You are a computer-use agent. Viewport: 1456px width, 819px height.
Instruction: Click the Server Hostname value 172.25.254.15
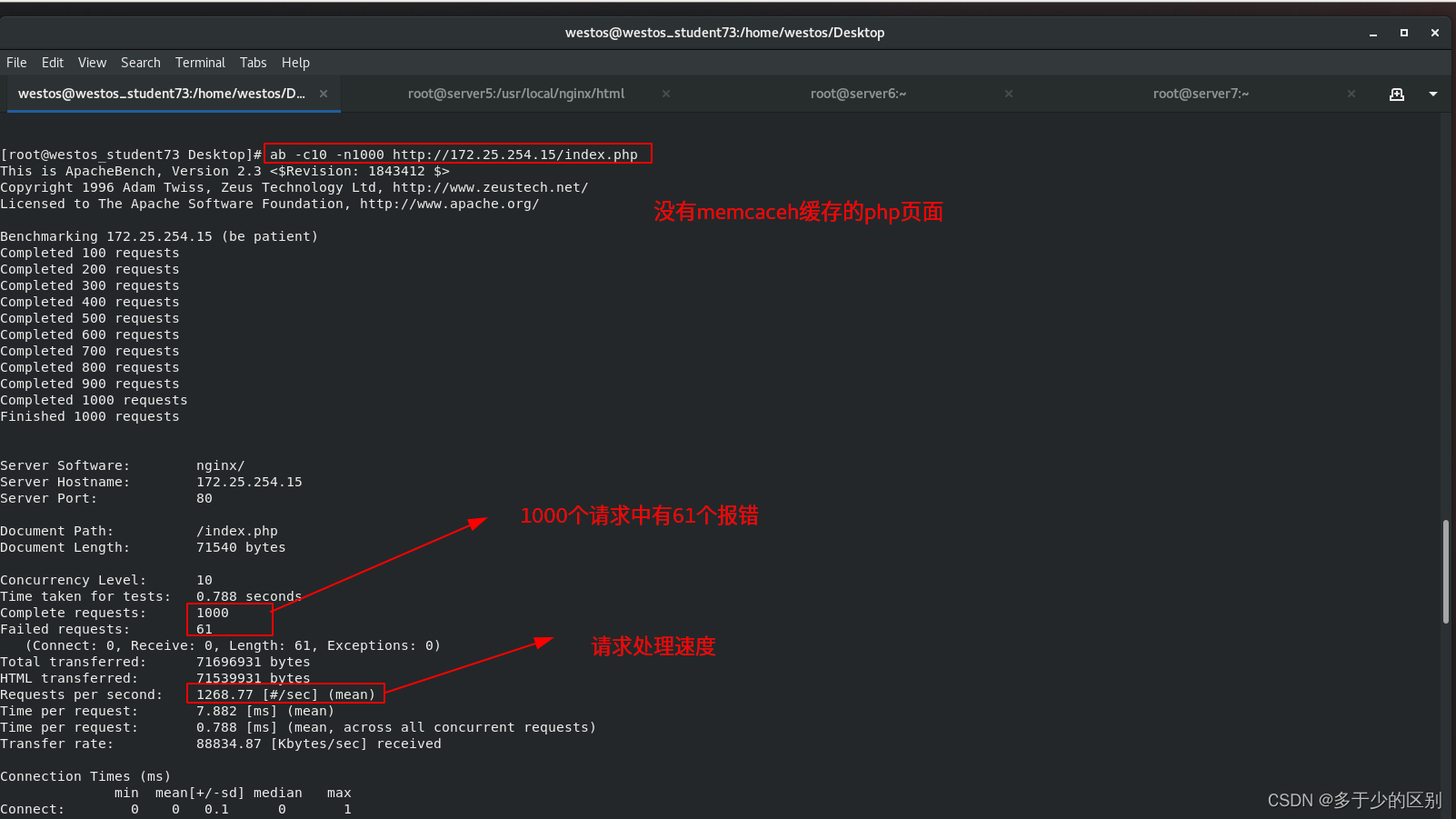coord(249,482)
